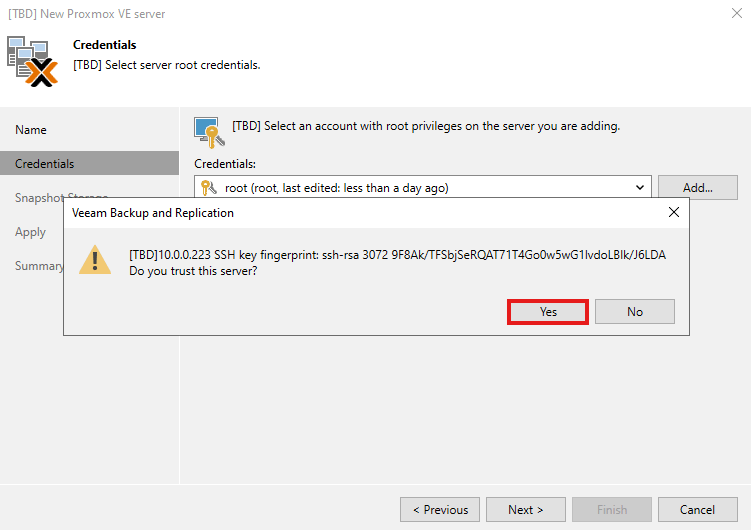Cancel the new server wizard

coord(698,510)
